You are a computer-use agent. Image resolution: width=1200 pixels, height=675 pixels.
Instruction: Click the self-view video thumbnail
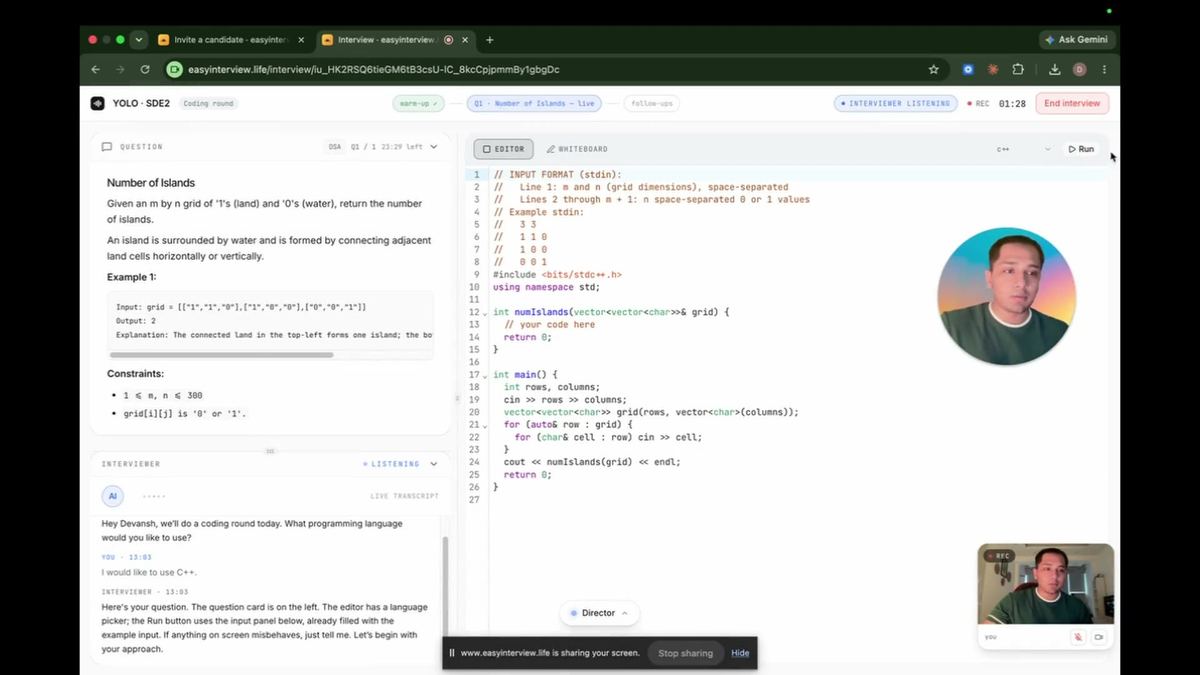(1046, 585)
